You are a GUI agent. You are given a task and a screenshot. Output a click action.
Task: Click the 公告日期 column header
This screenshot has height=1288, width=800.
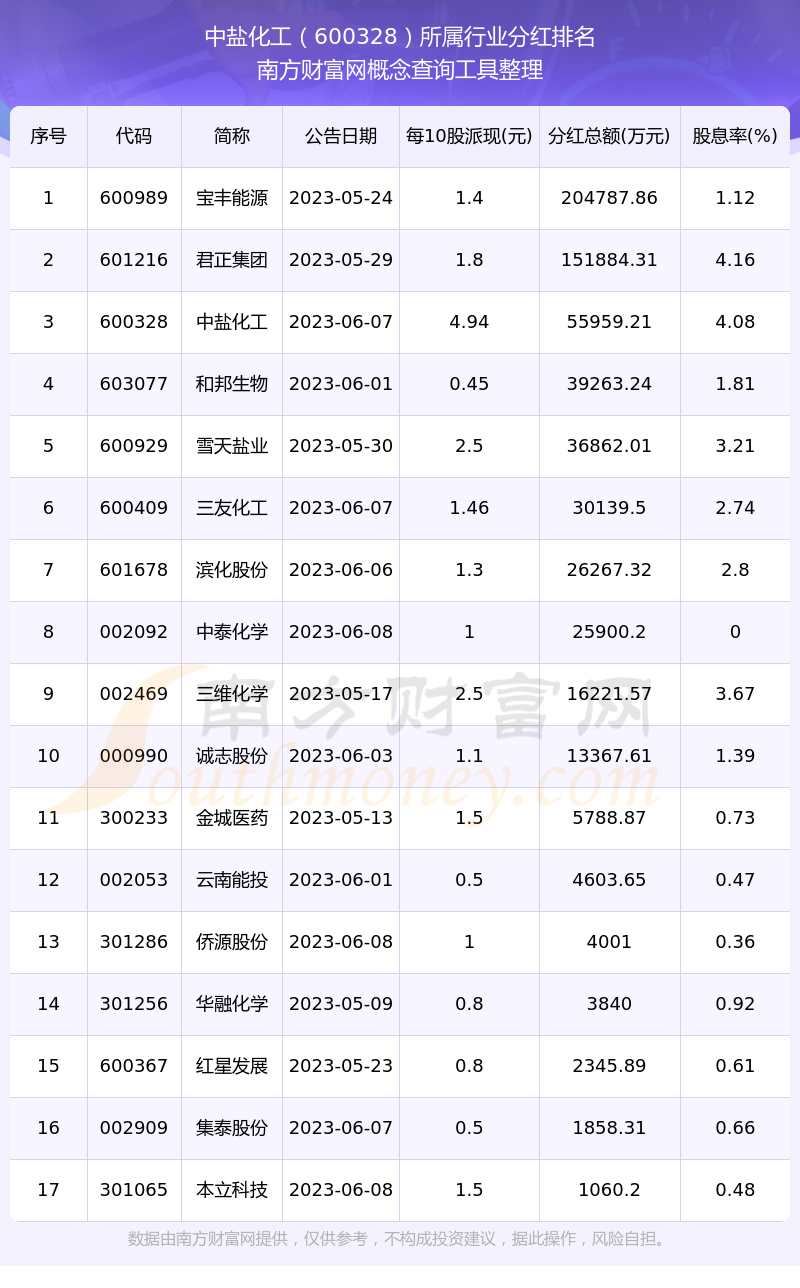[x=341, y=136]
